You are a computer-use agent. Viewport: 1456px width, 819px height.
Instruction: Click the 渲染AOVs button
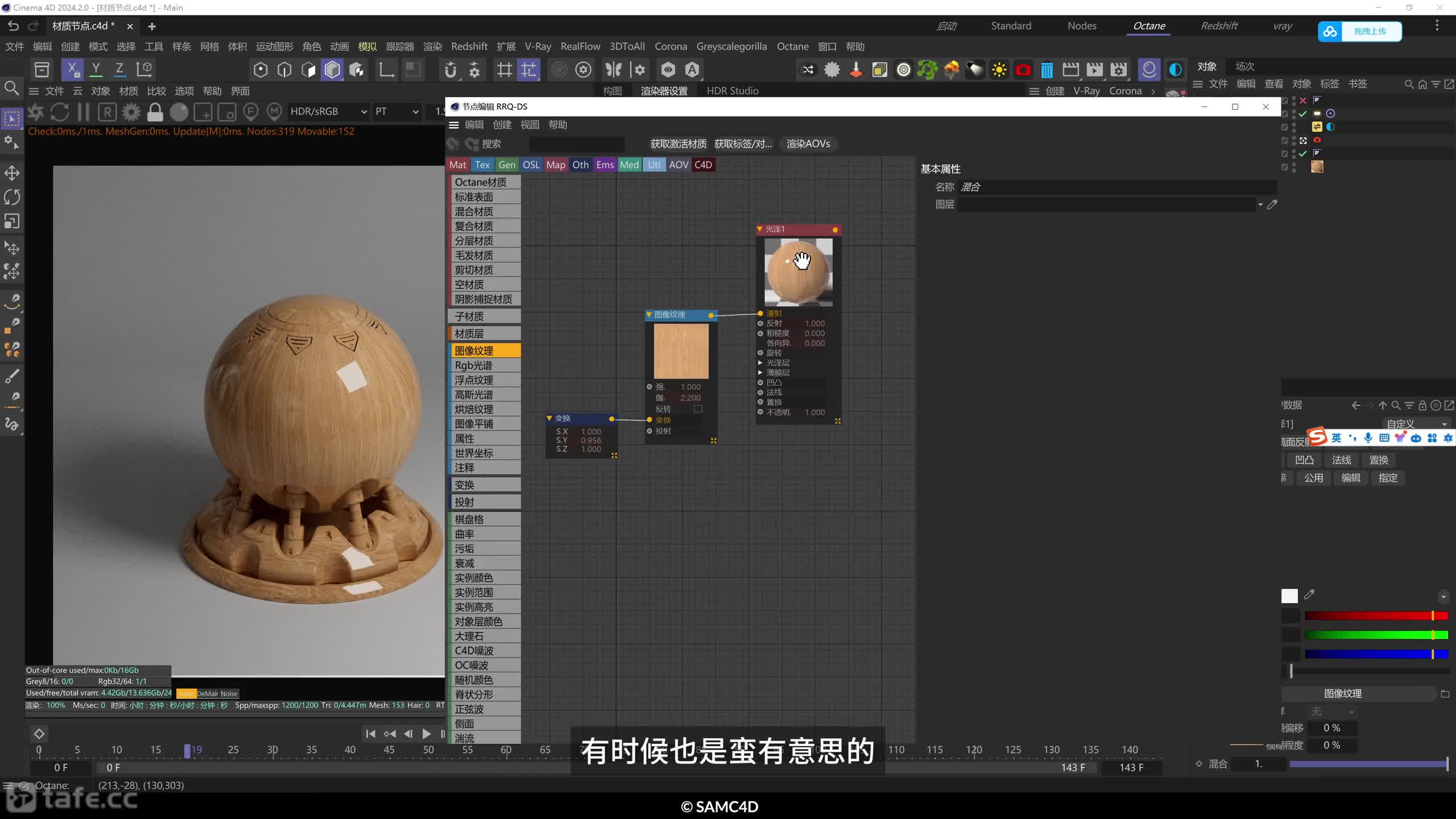[x=808, y=144]
